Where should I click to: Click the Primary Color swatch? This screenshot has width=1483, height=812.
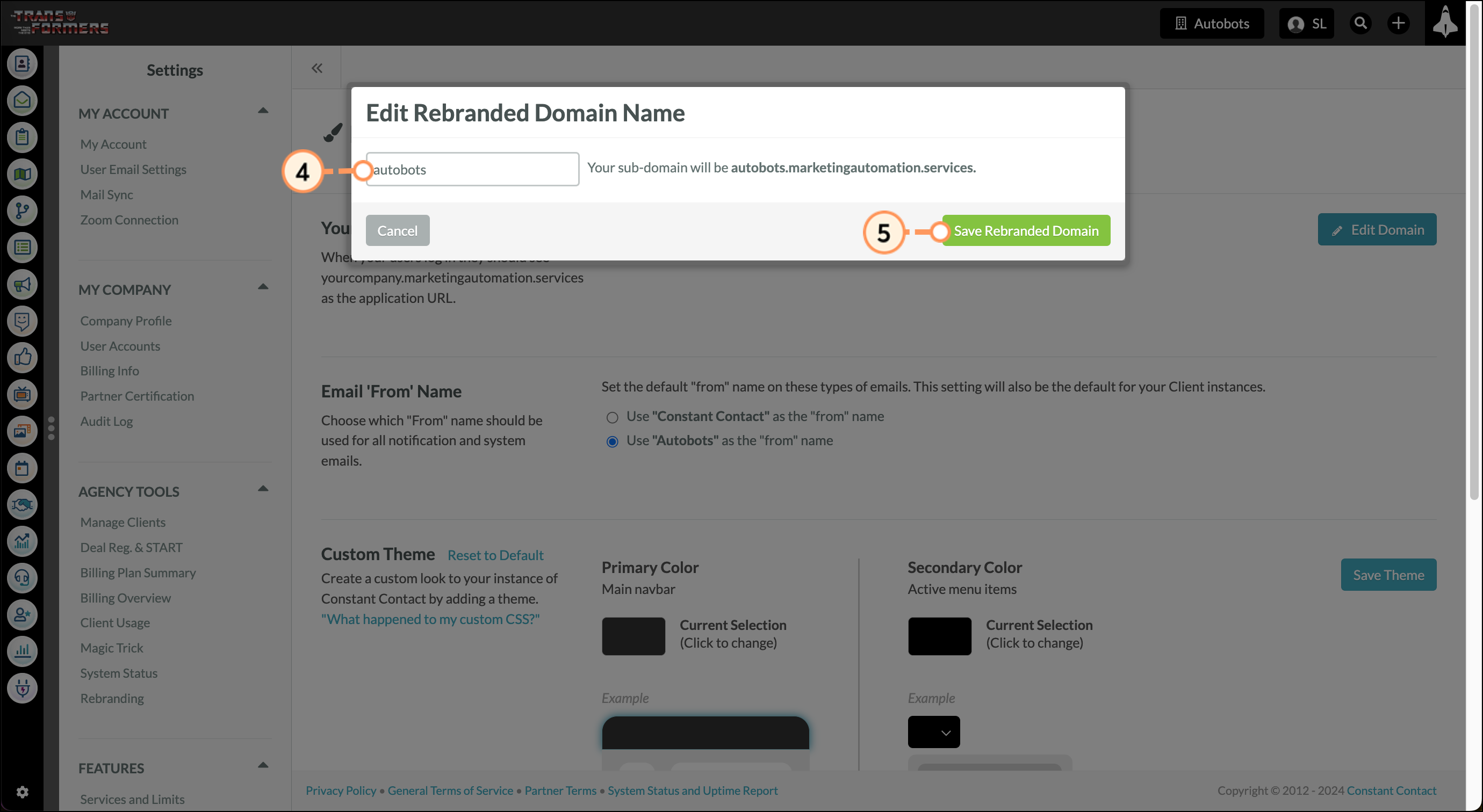(x=633, y=636)
